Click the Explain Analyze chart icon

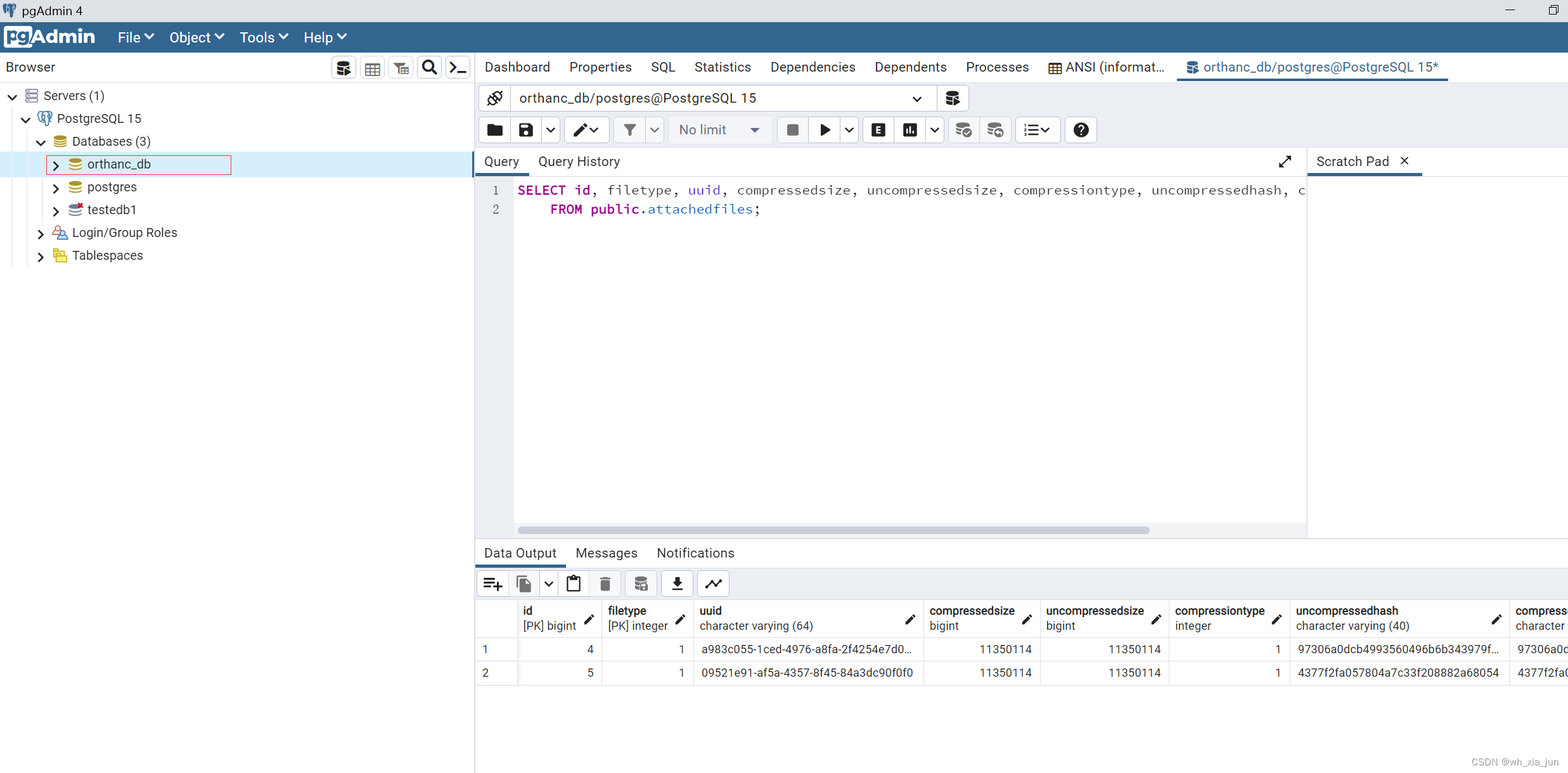click(909, 130)
